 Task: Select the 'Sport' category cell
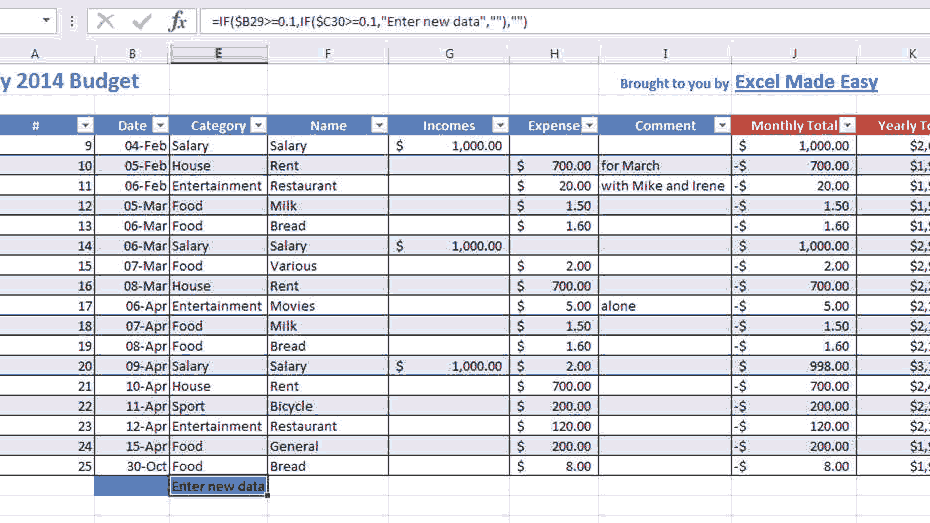(218, 406)
